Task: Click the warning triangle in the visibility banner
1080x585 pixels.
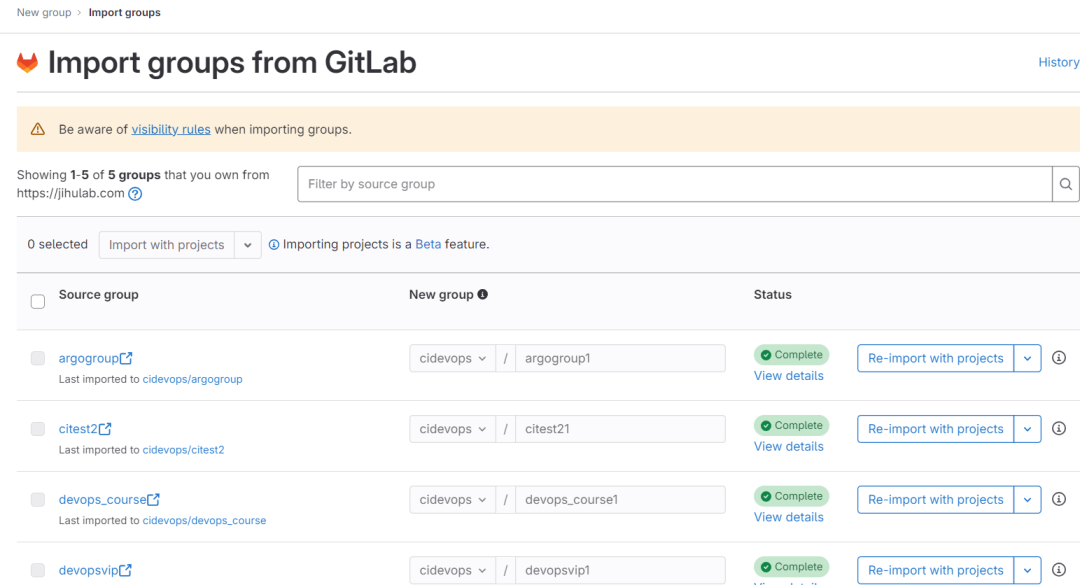Action: click(39, 128)
